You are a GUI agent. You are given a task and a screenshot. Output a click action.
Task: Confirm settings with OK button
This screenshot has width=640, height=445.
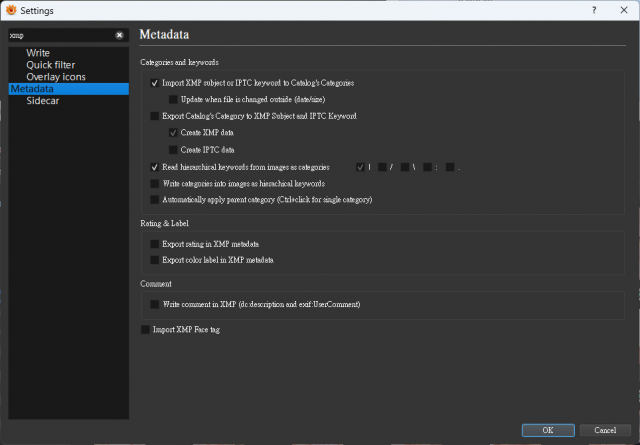[548, 430]
